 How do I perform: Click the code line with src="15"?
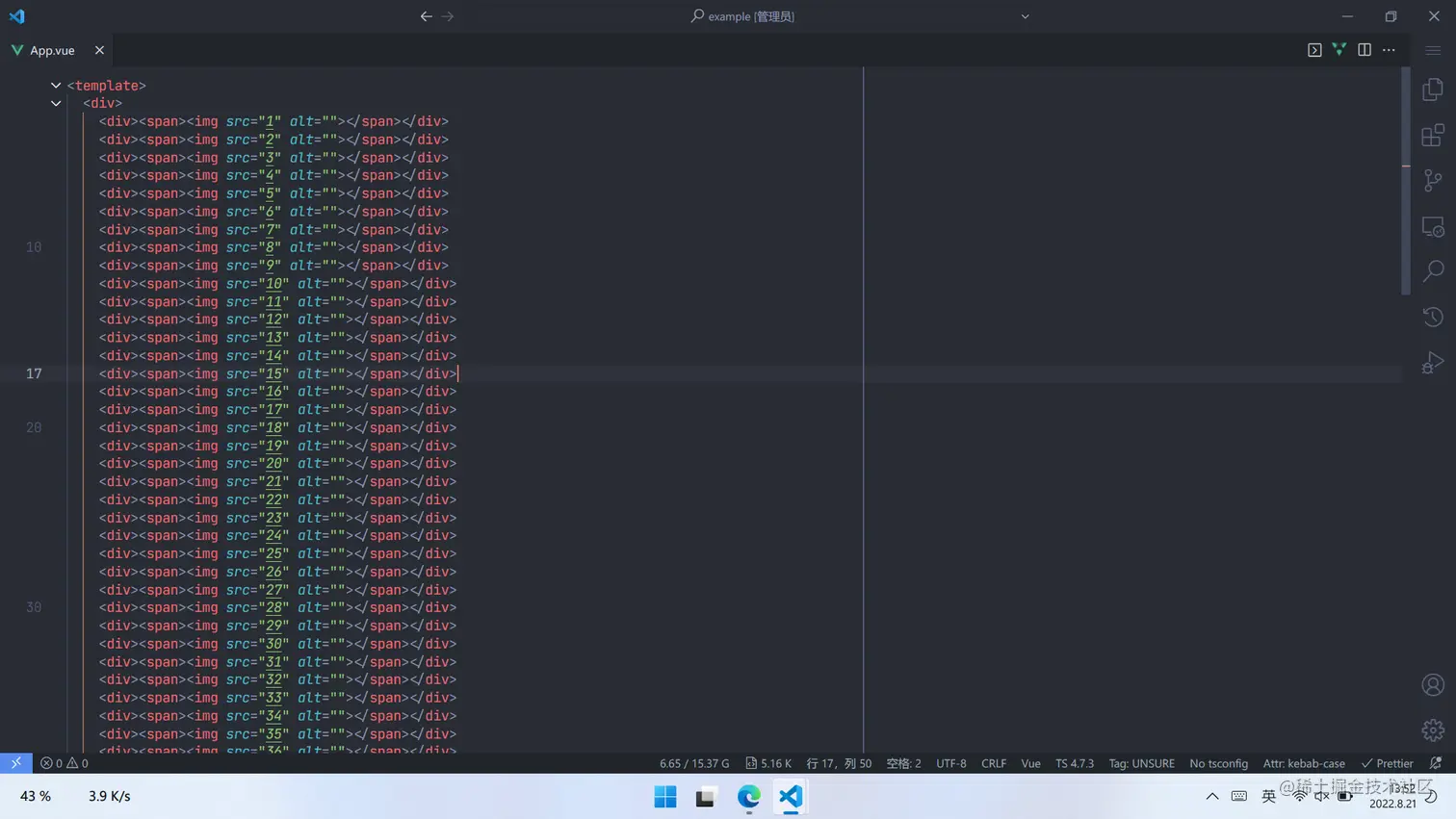pyautogui.click(x=277, y=373)
